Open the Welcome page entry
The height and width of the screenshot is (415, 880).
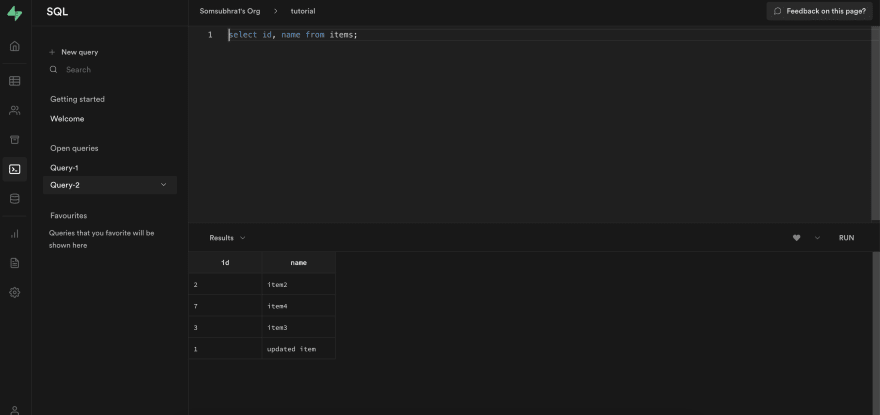[67, 118]
